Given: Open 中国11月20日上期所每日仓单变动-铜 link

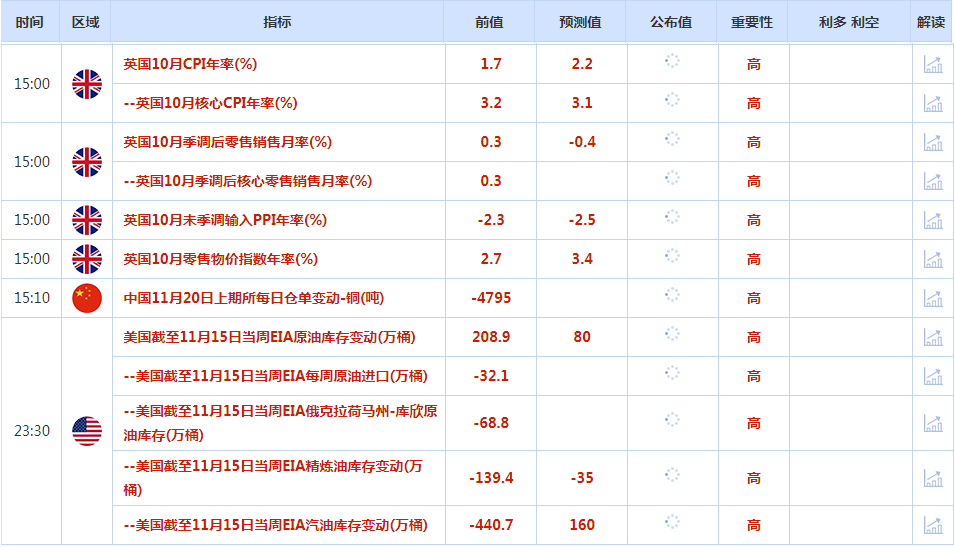Looking at the screenshot, I should pos(253,298).
